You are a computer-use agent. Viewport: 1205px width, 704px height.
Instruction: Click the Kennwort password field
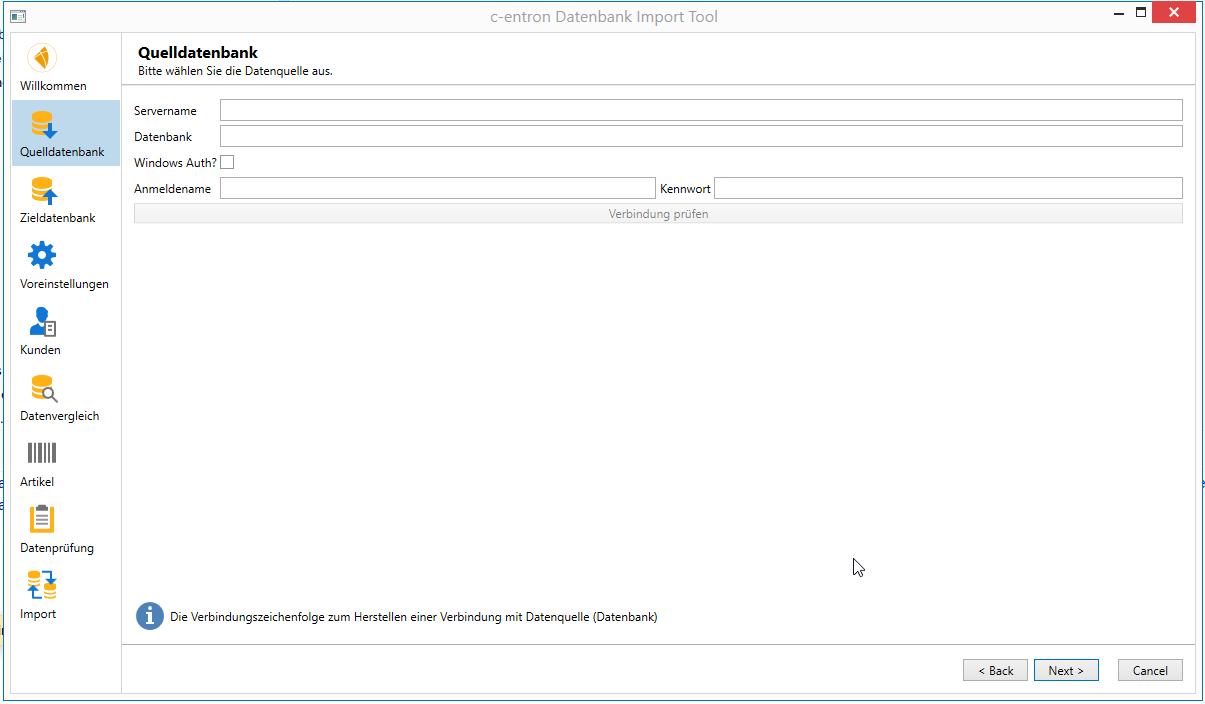(947, 188)
